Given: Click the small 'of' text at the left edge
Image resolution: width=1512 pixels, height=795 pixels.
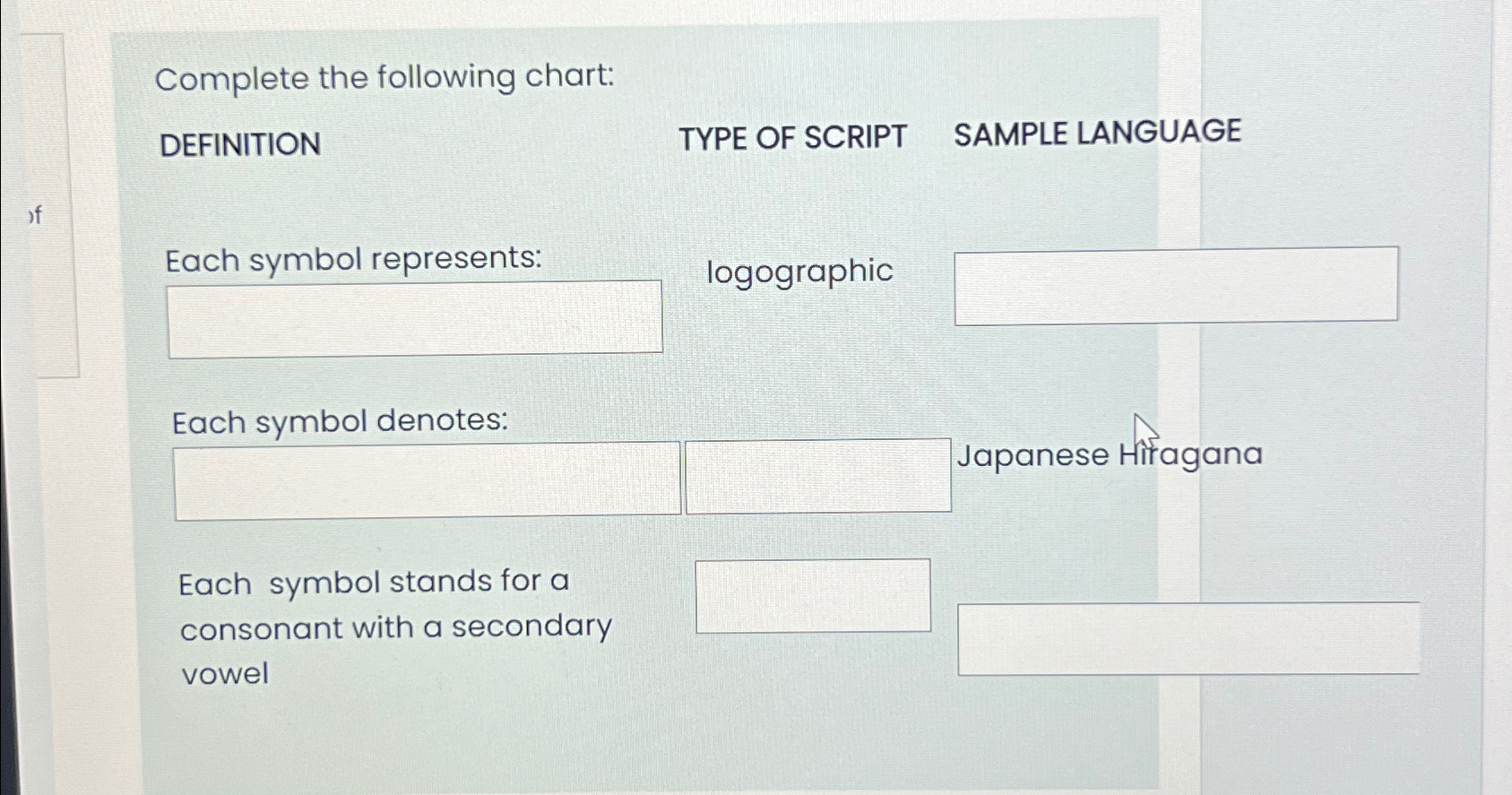Looking at the screenshot, I should tap(36, 216).
